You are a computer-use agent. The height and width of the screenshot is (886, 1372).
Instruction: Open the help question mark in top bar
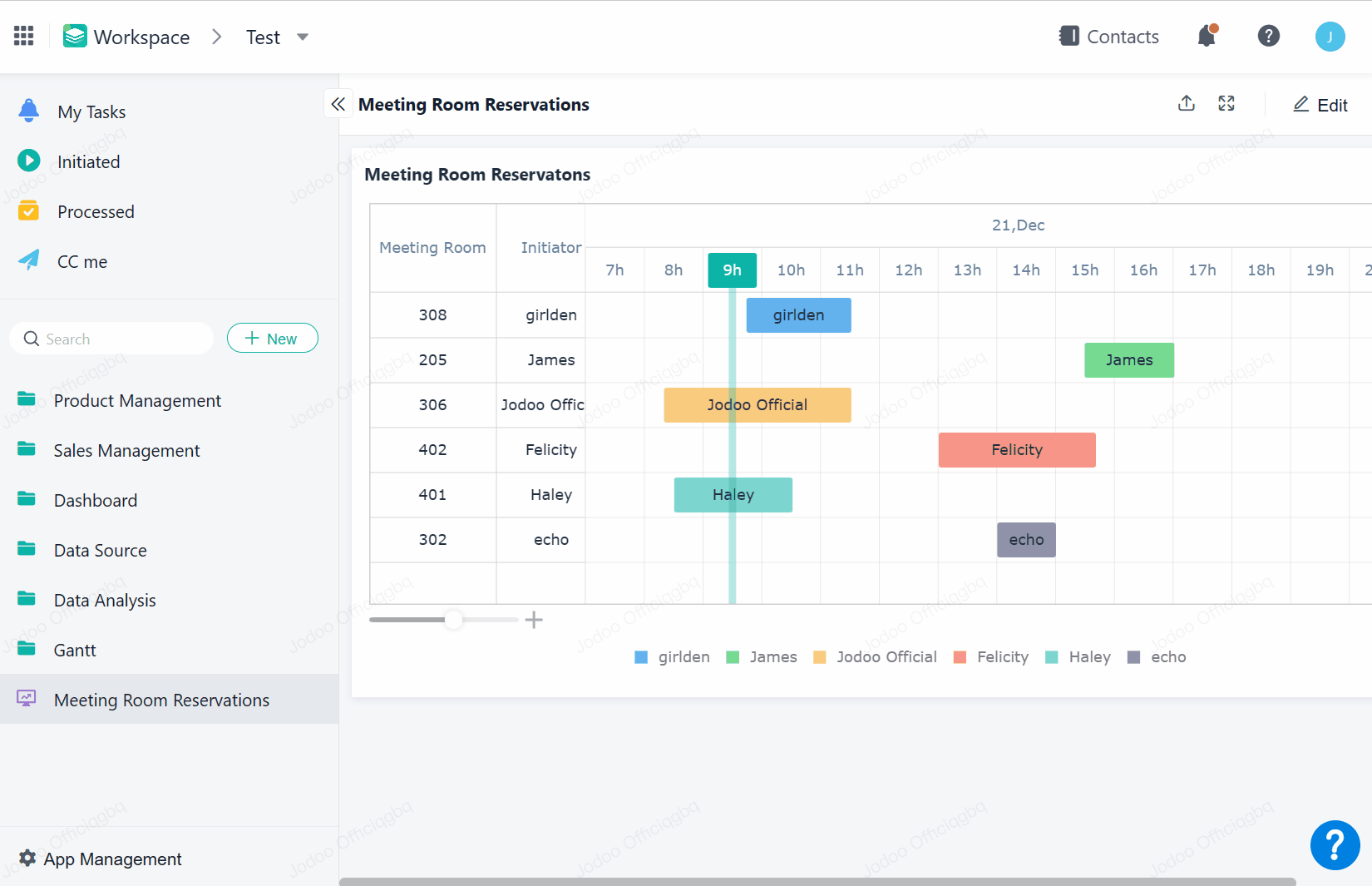click(1268, 36)
